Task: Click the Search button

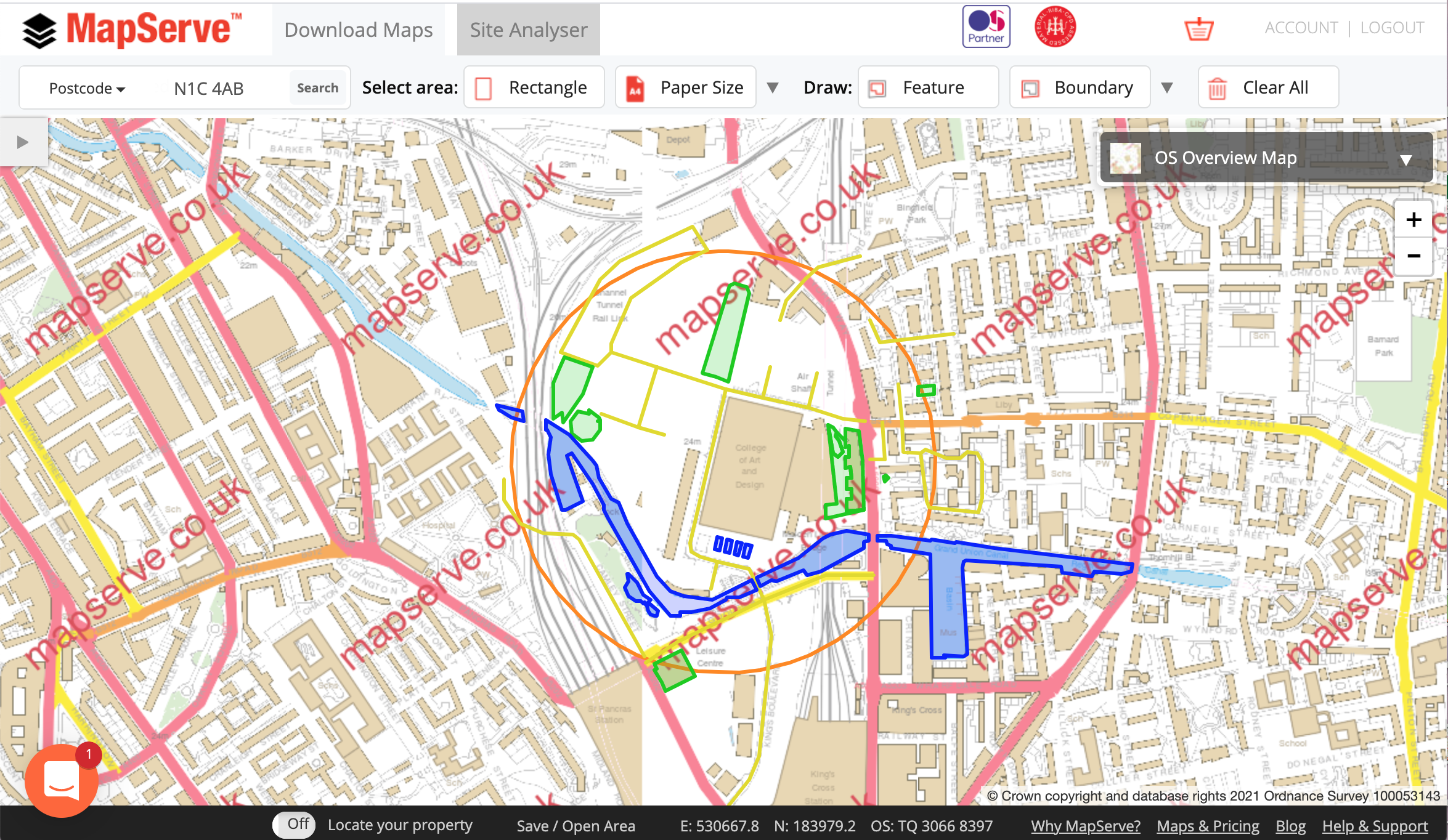Action: 317,87
